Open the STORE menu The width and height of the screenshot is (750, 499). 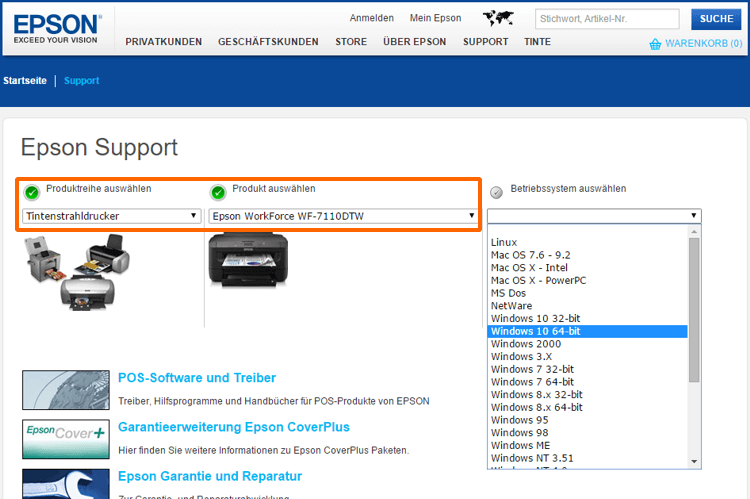pyautogui.click(x=351, y=42)
